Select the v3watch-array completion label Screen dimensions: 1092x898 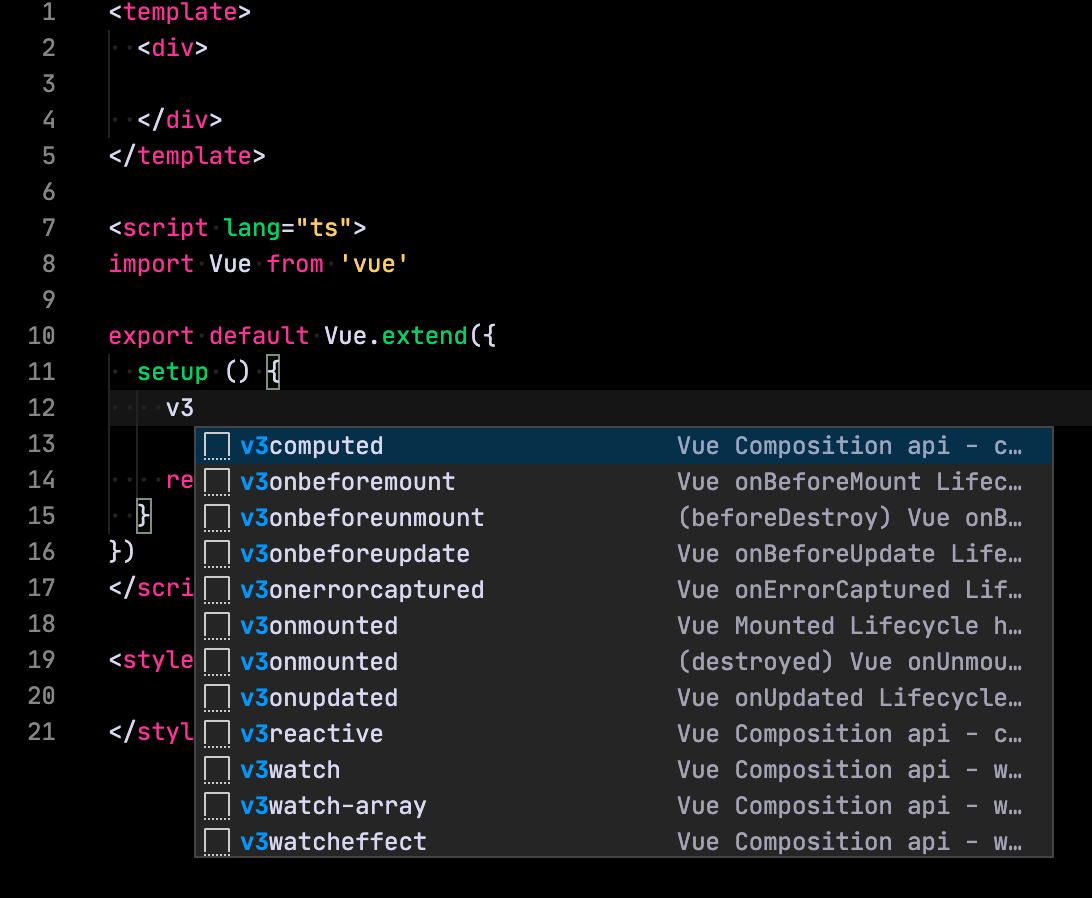(x=334, y=806)
